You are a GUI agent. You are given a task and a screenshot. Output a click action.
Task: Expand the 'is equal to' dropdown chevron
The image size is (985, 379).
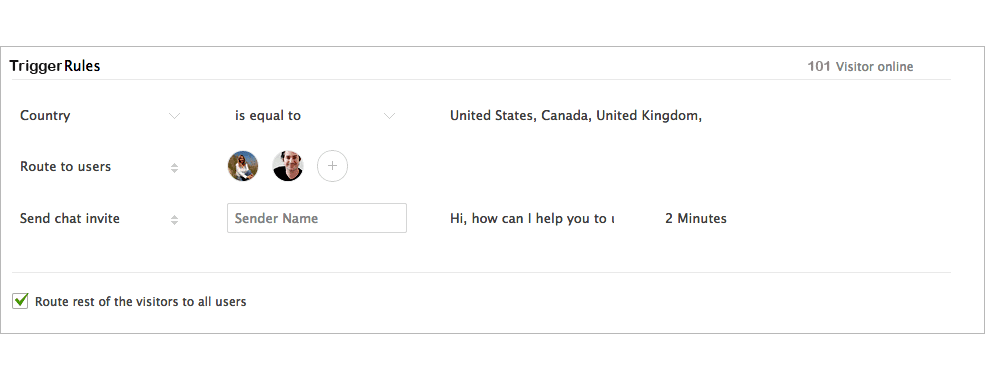tap(389, 116)
